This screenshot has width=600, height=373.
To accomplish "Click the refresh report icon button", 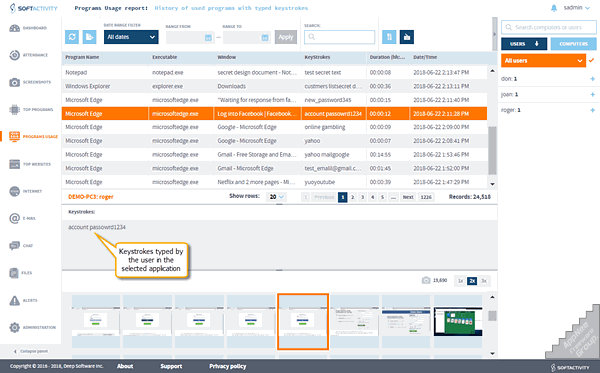I will click(72, 37).
